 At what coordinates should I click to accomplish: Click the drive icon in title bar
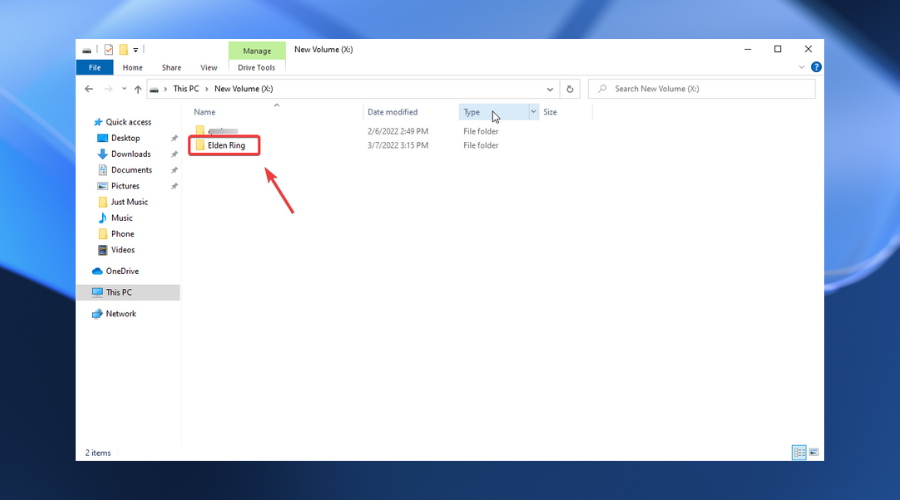pyautogui.click(x=87, y=51)
